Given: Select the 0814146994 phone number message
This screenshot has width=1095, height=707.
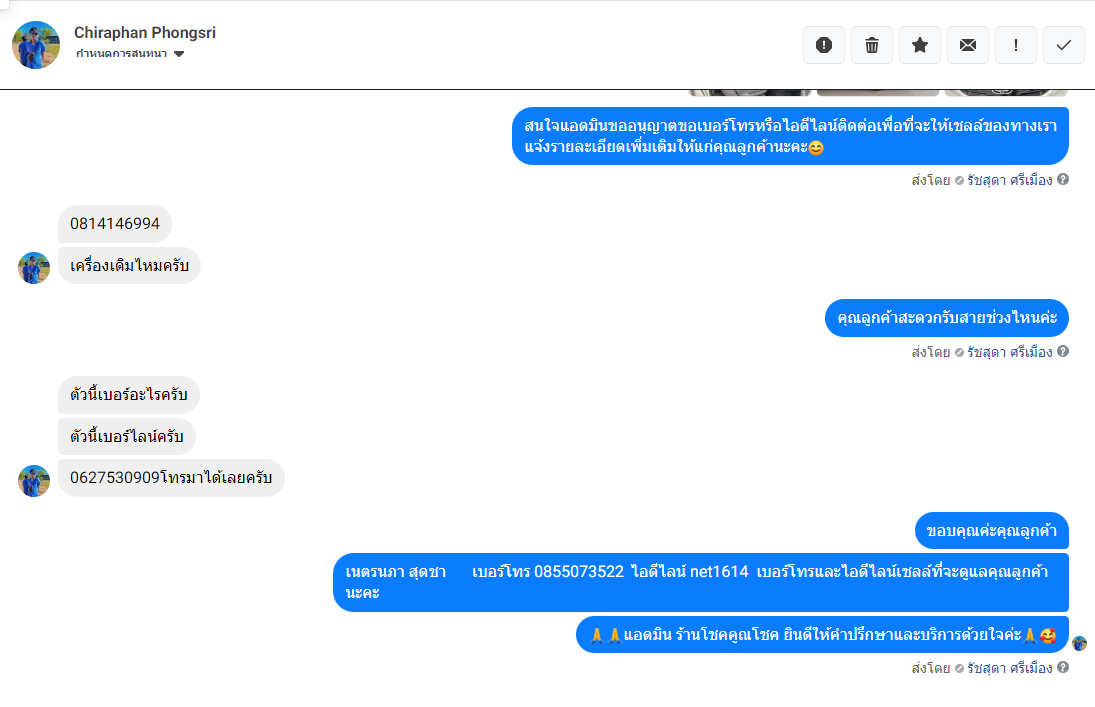Looking at the screenshot, I should click(x=115, y=224).
